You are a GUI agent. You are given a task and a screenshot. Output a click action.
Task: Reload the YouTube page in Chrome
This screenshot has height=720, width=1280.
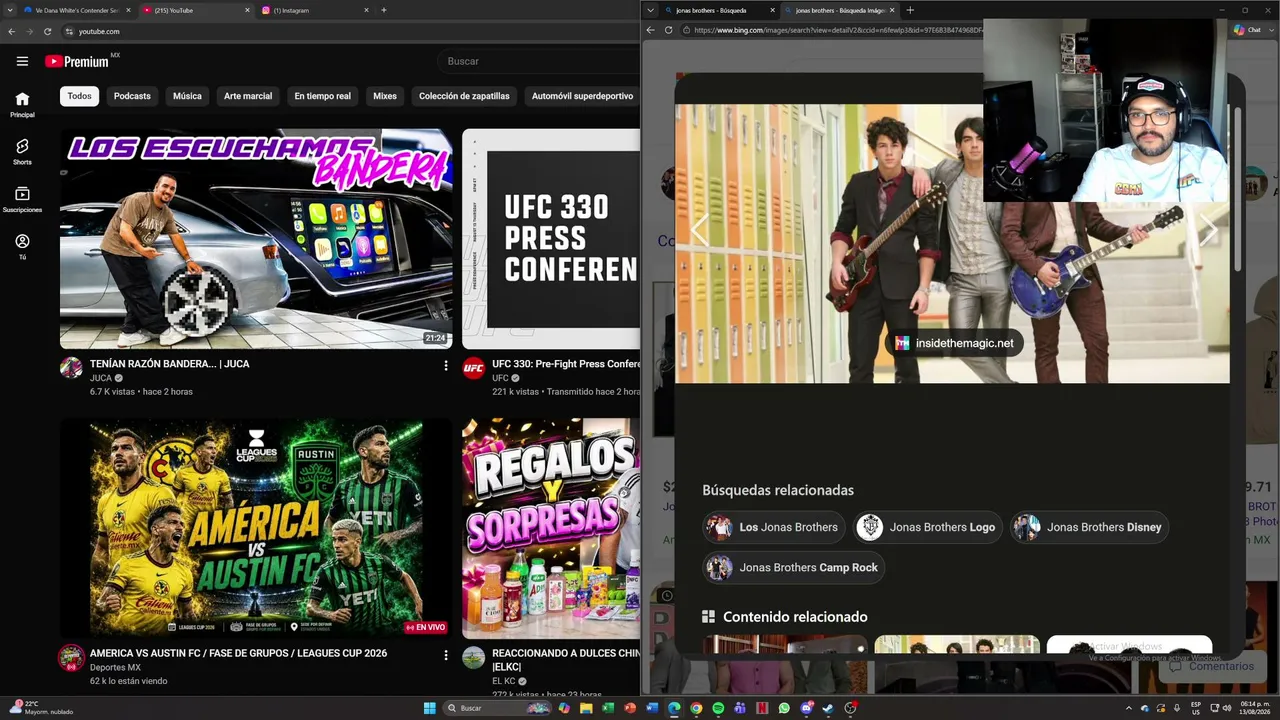tap(47, 31)
